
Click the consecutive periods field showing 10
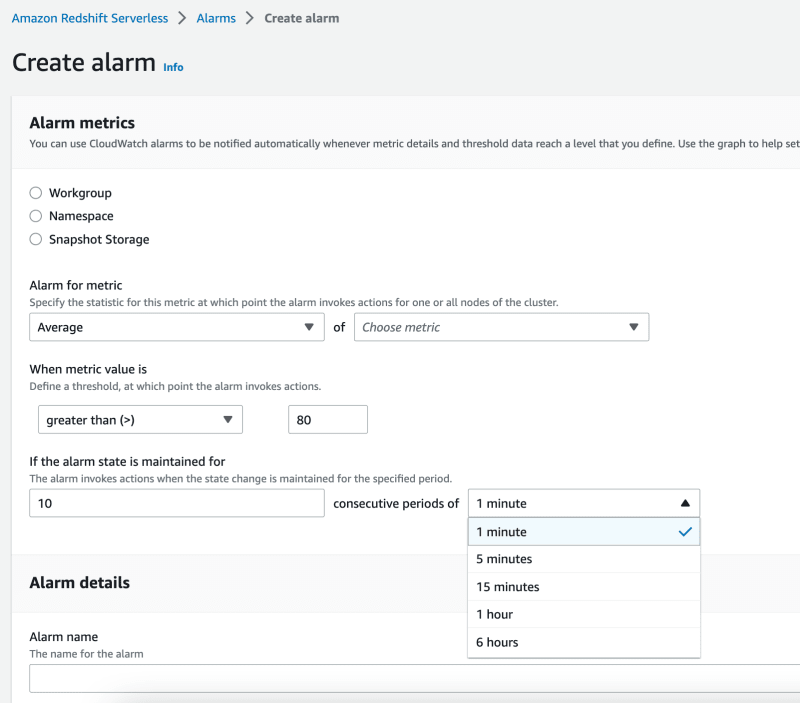pos(177,503)
